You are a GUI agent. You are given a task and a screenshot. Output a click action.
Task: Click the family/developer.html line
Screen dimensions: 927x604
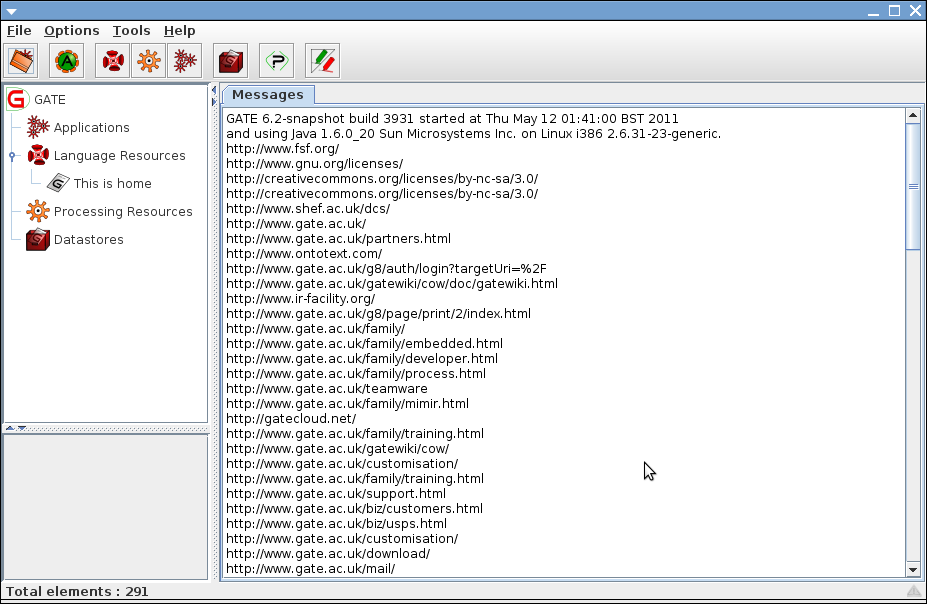(x=362, y=359)
